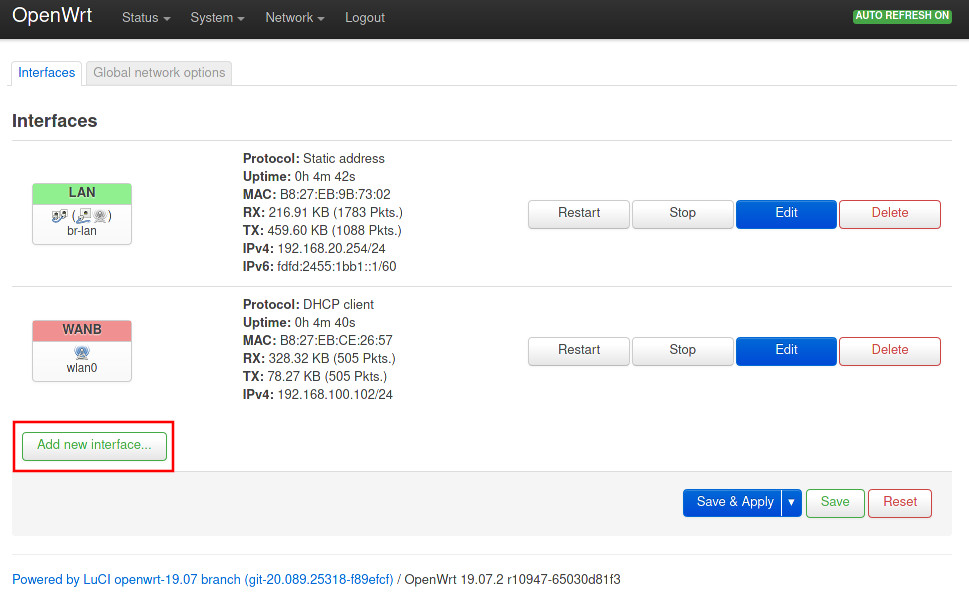Click Save & Apply button
The height and width of the screenshot is (592, 969).
733,502
